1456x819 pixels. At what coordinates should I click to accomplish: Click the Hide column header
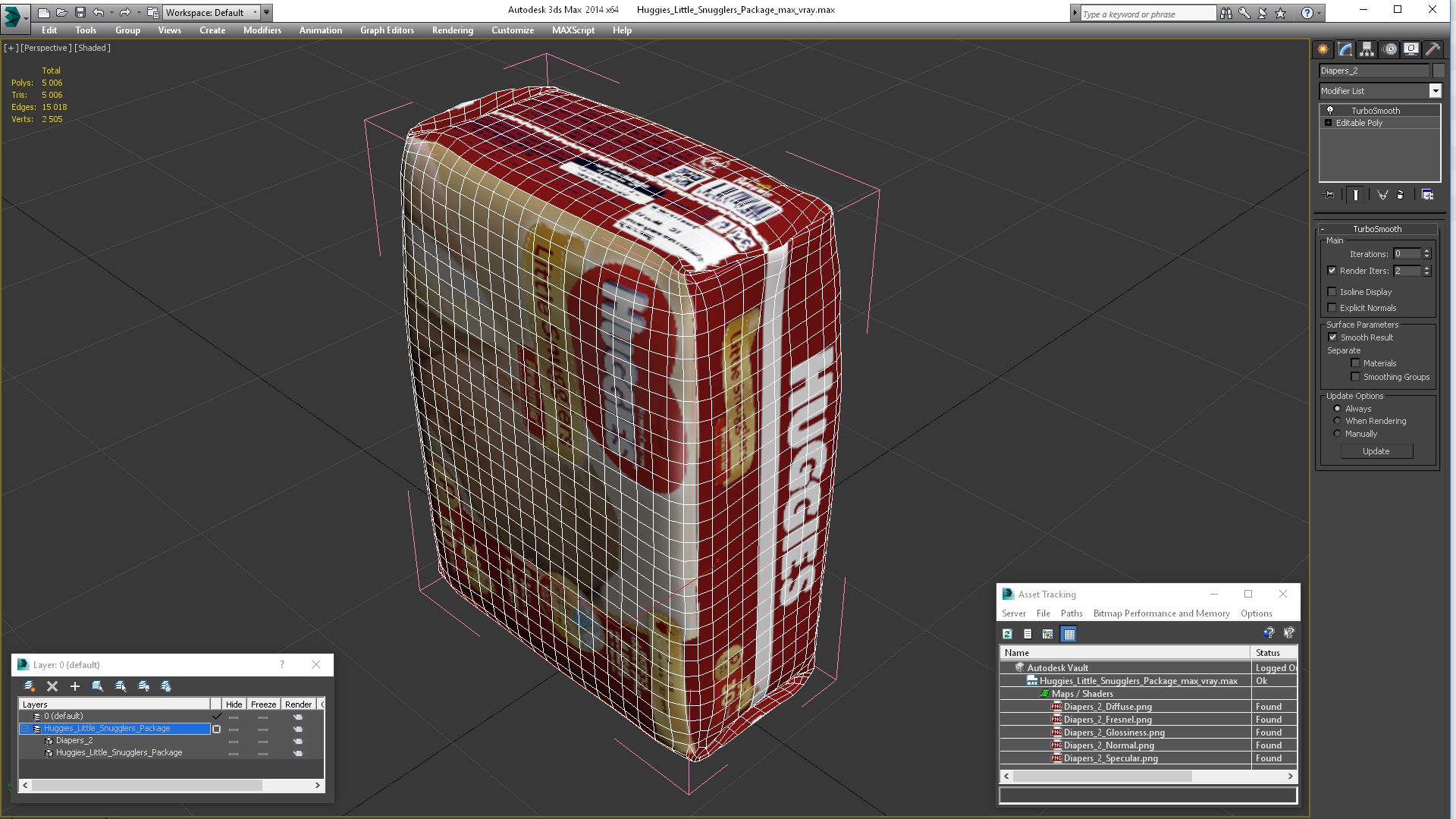pyautogui.click(x=234, y=704)
